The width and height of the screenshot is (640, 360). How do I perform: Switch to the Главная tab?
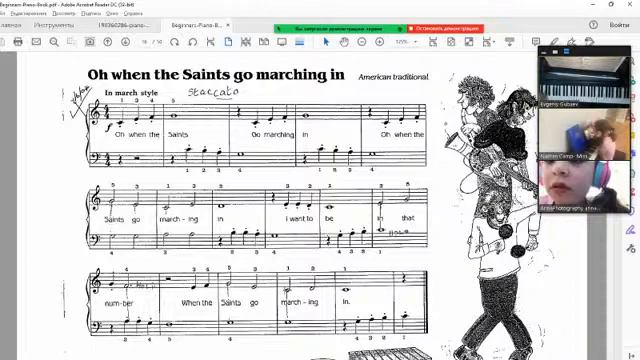(11, 25)
